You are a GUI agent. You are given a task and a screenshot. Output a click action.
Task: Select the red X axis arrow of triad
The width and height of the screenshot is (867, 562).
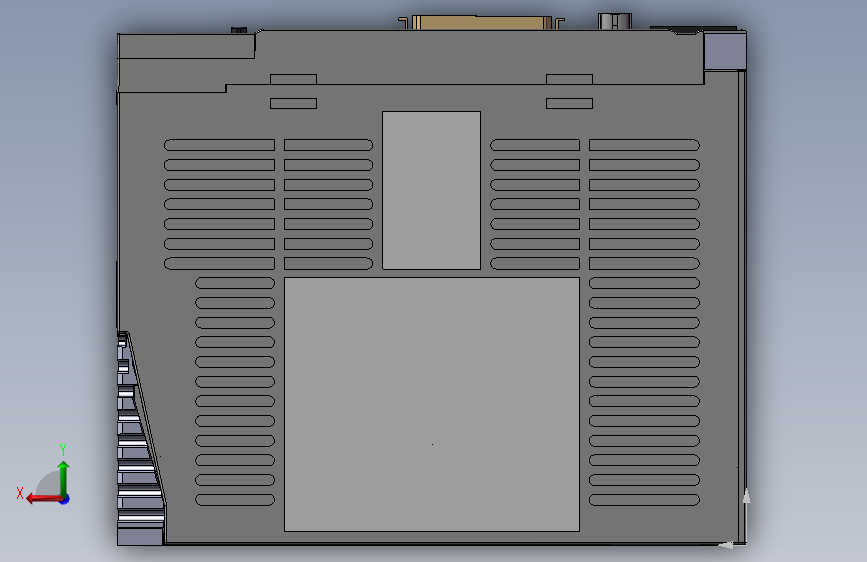point(43,499)
